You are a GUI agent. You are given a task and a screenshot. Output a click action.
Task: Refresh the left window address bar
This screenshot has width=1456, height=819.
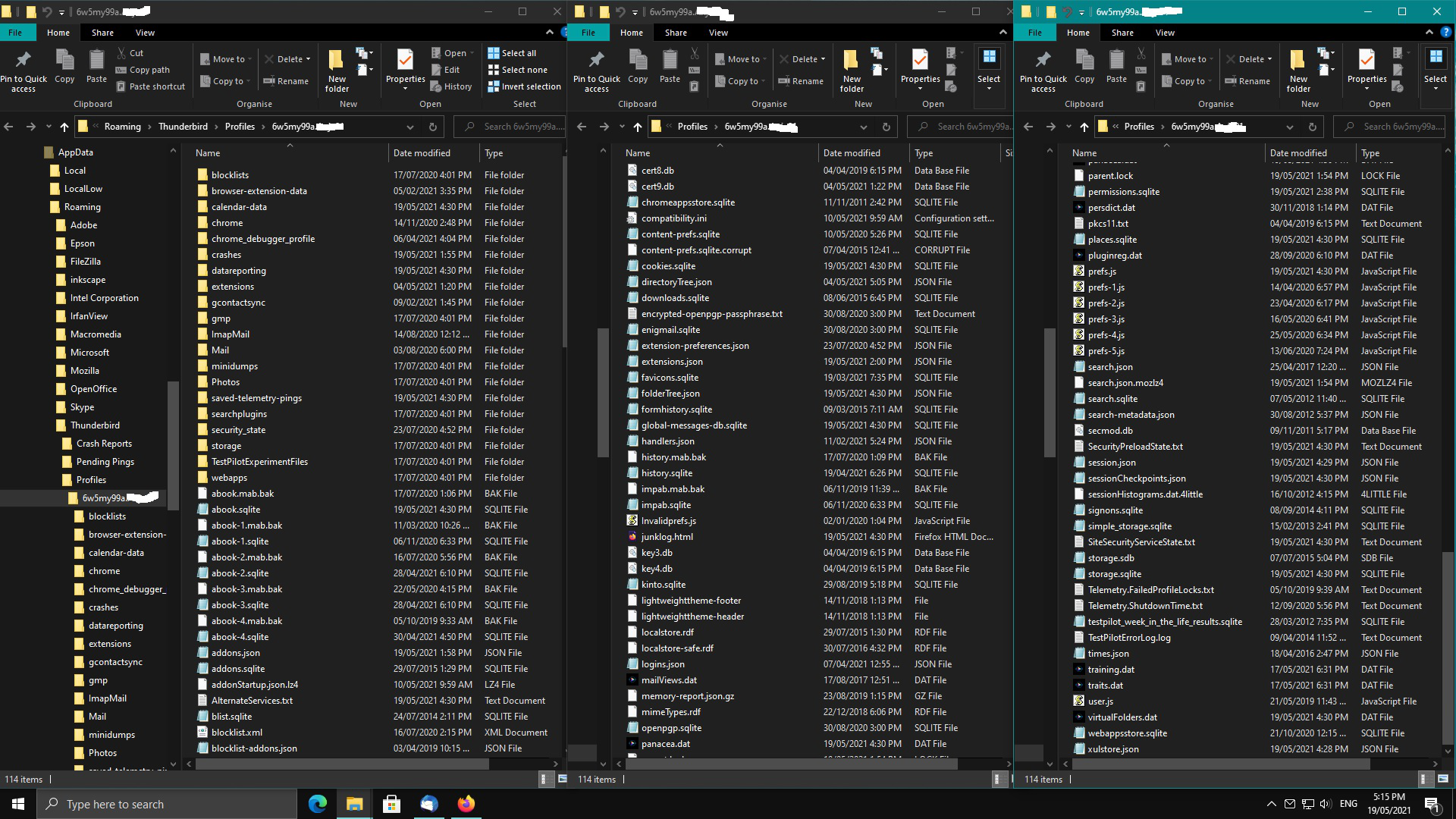(x=432, y=127)
